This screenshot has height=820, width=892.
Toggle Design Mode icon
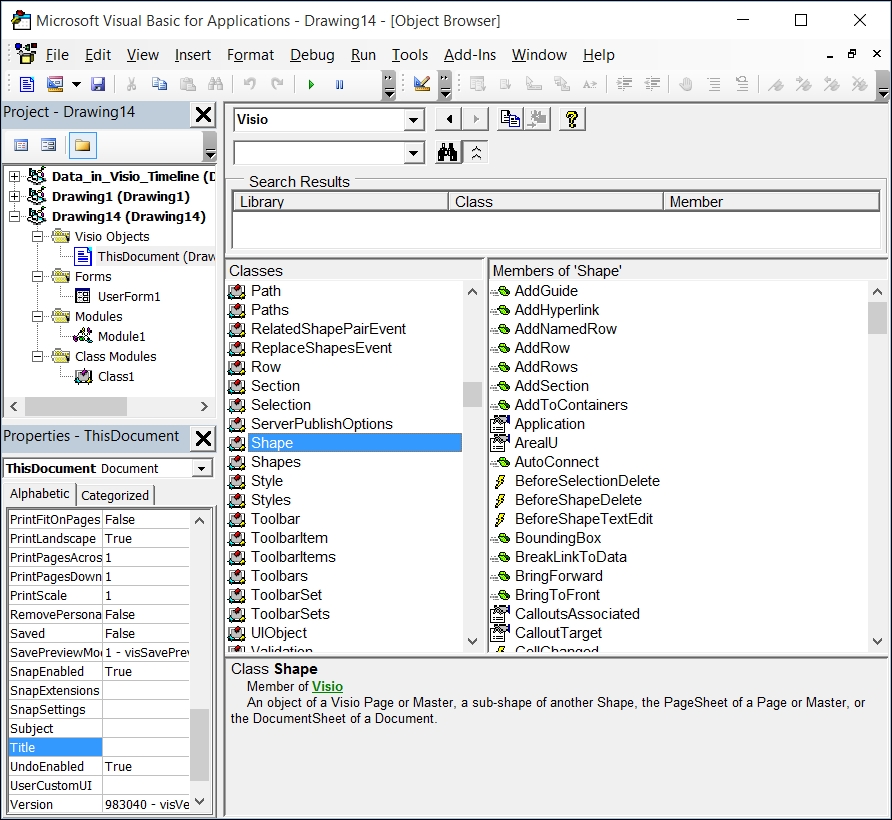pos(422,84)
